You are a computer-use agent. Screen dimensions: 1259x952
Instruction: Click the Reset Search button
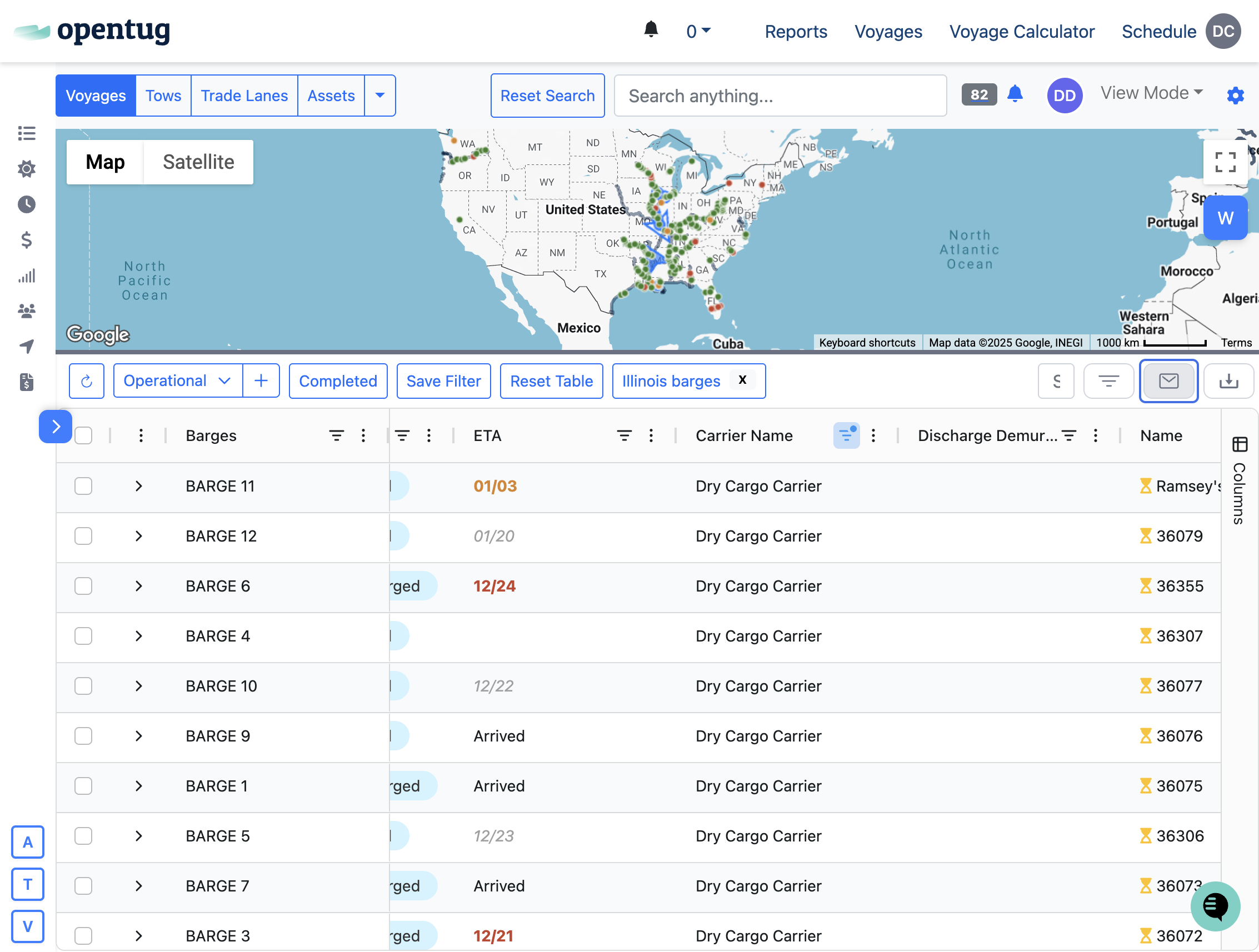tap(547, 96)
